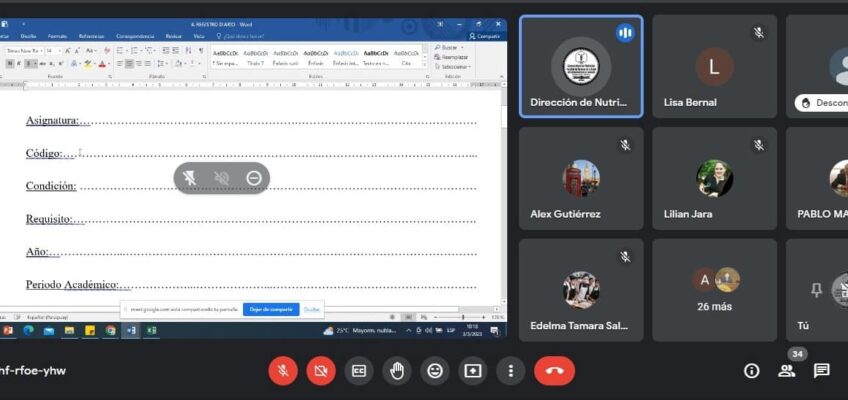Open the chat panel
This screenshot has height=400, width=848.
click(x=822, y=371)
